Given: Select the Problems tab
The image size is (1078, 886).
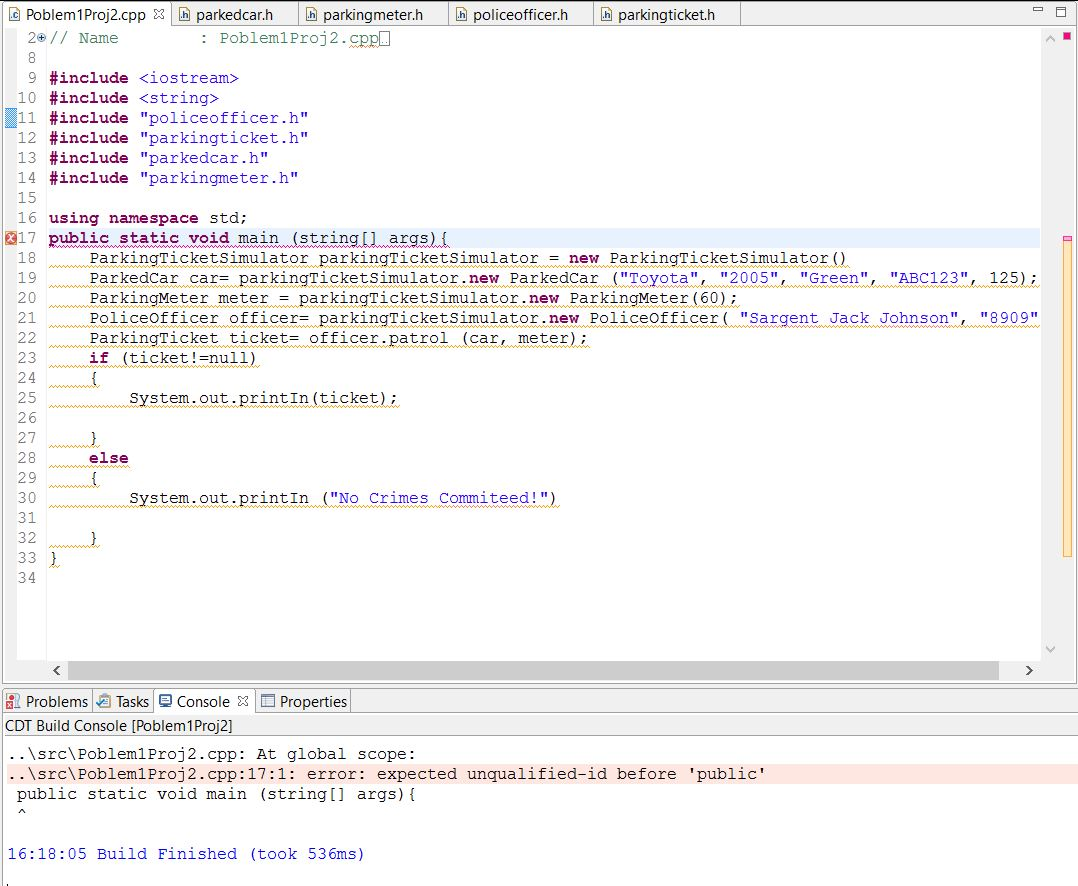Looking at the screenshot, I should pos(47,701).
